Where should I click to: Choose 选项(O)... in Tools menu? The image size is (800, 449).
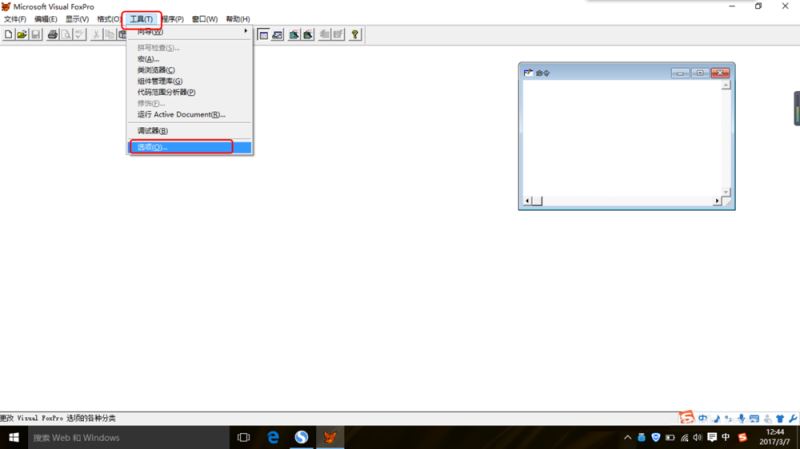pyautogui.click(x=190, y=147)
